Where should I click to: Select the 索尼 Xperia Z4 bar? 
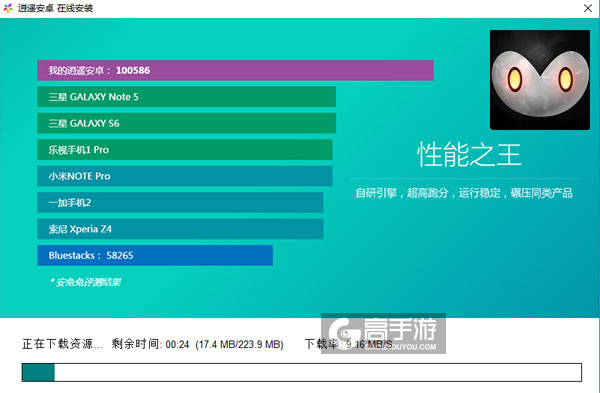[180, 229]
